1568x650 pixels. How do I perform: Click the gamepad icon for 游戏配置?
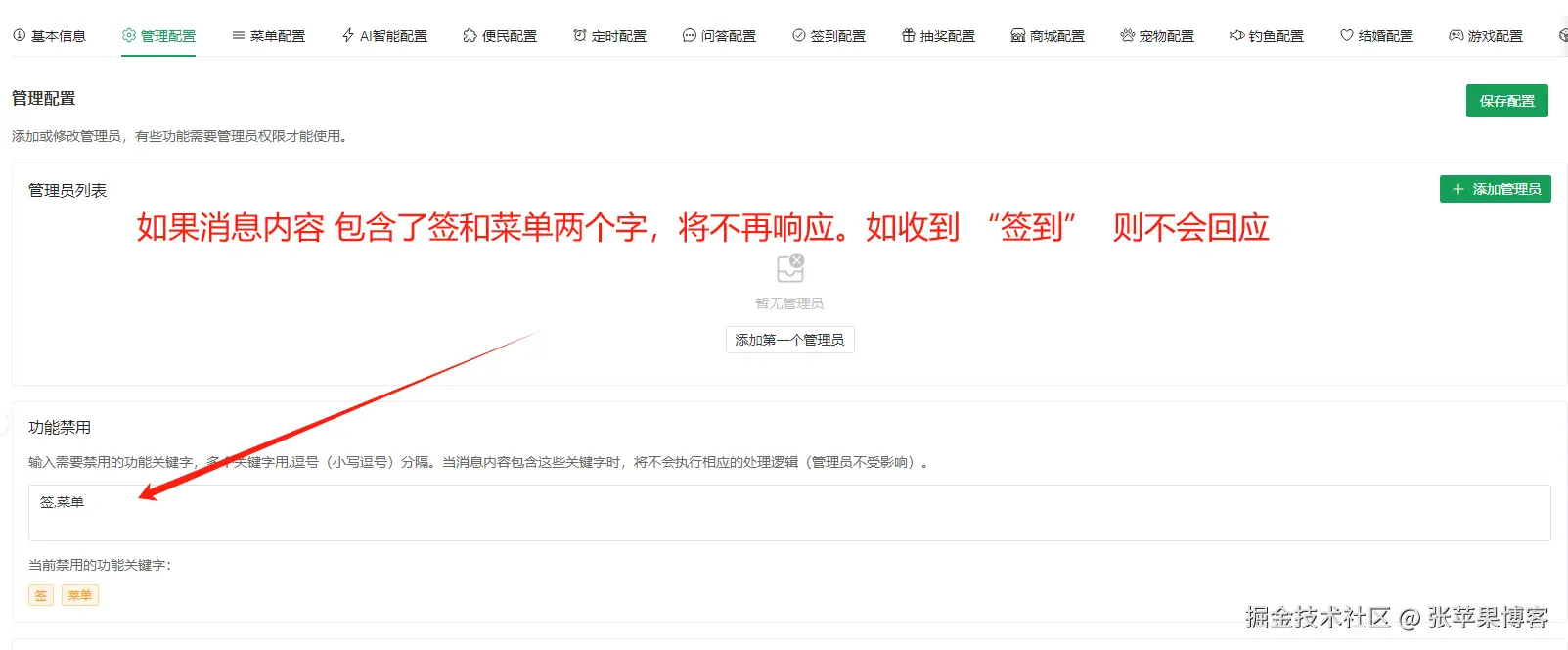(1456, 35)
